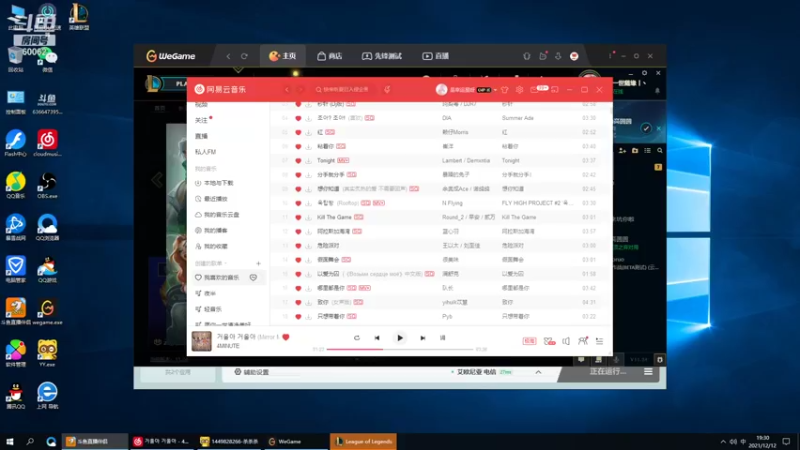Seek within the red playback progress bar

[399, 349]
